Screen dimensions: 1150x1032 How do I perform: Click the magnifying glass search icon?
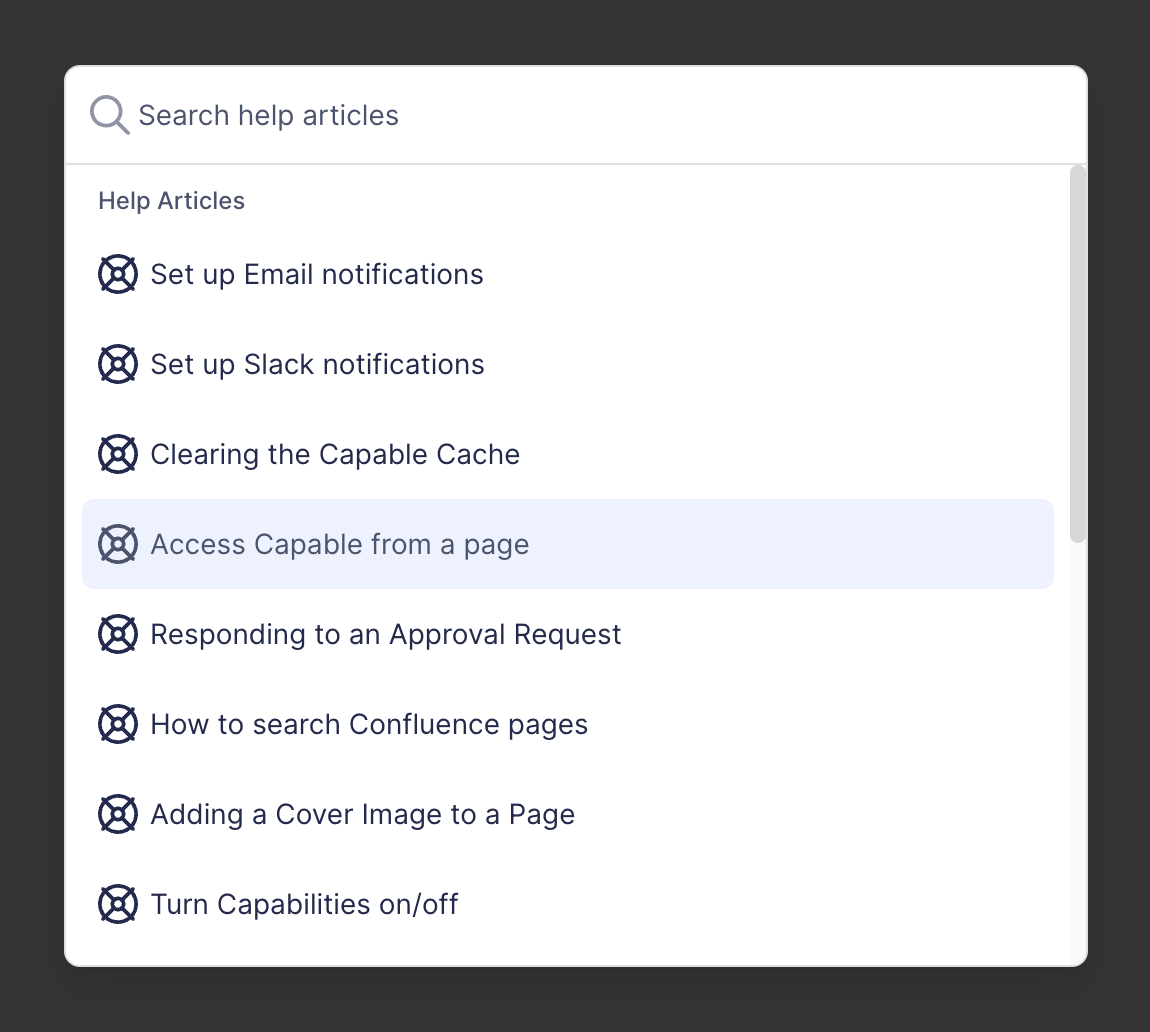pos(109,115)
